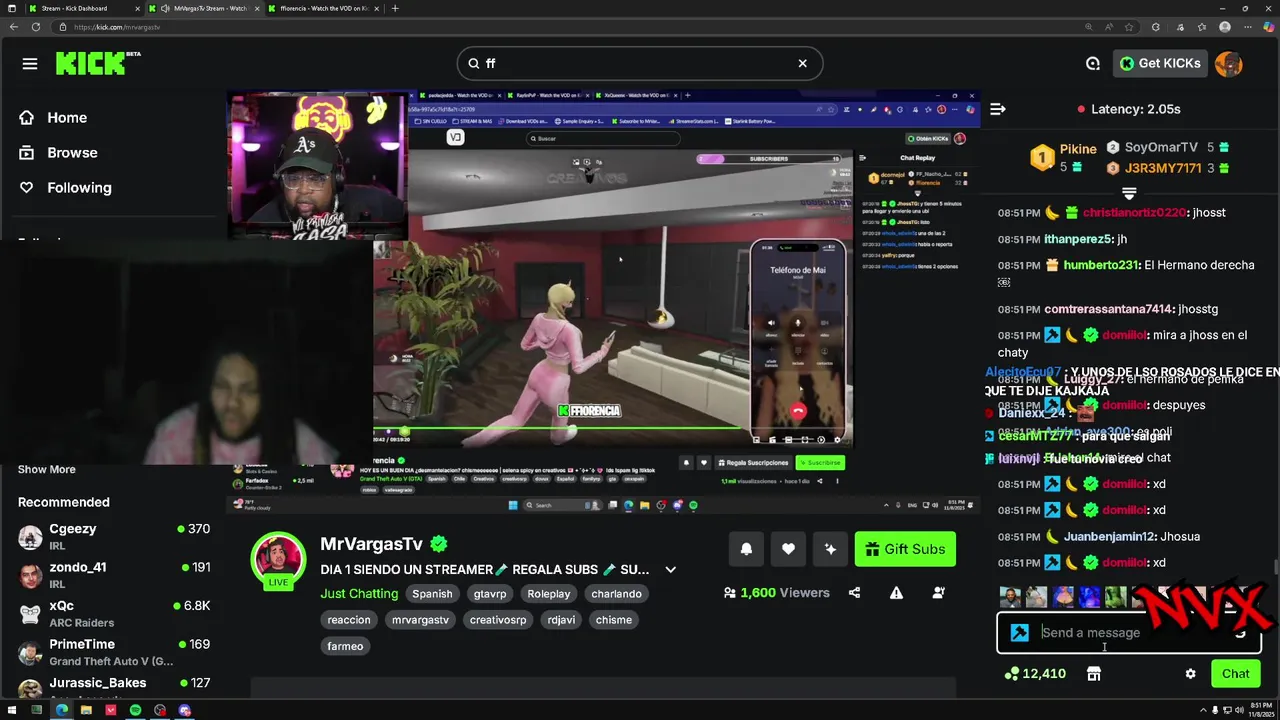Open recommended channel Cgeezy
The image size is (1280, 720).
coord(114,536)
